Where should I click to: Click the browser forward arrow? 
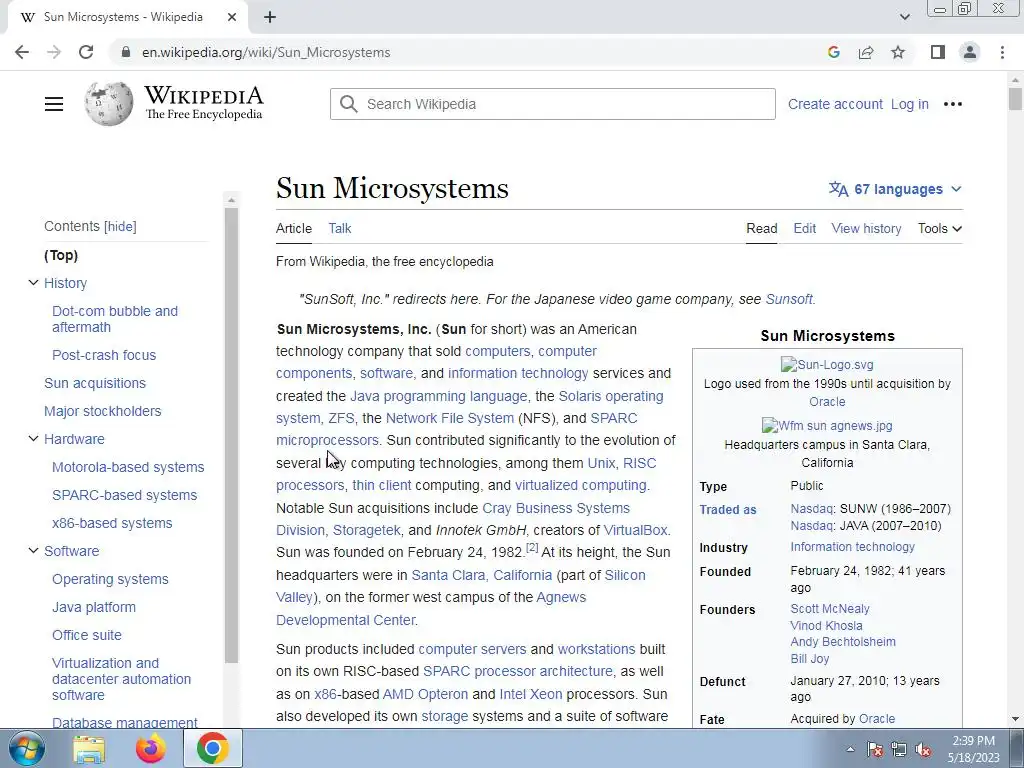pyautogui.click(x=54, y=52)
